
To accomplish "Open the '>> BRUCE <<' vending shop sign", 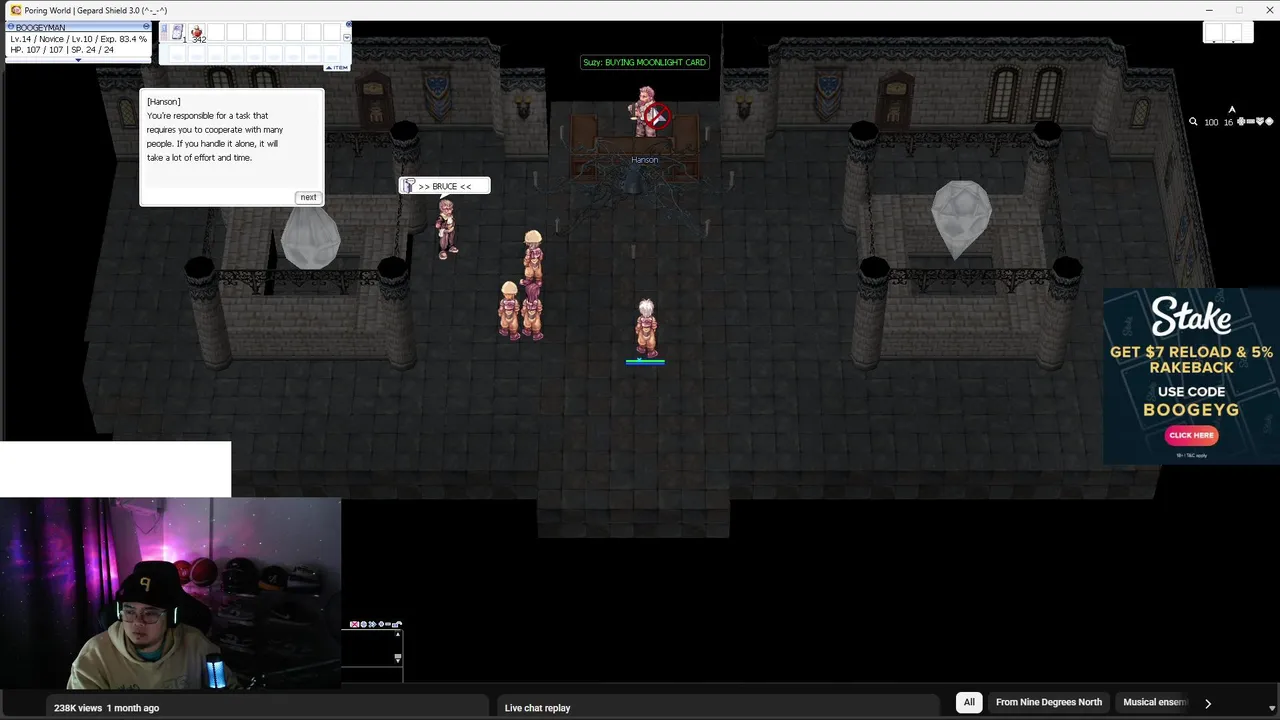I will point(444,186).
